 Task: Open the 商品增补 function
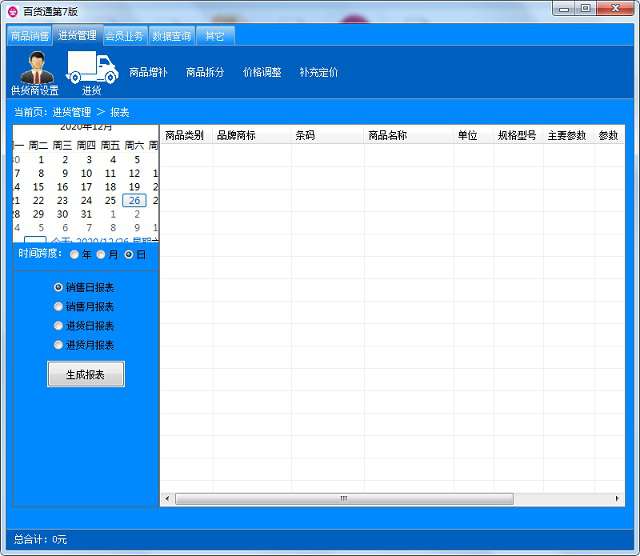(148, 73)
